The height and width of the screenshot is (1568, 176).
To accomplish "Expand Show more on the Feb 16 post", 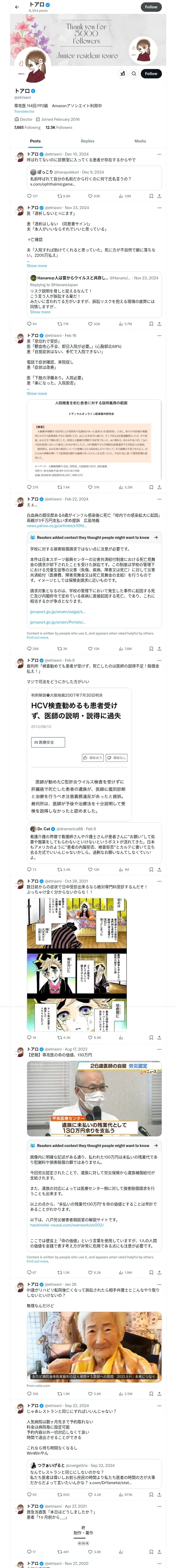I will click(37, 394).
